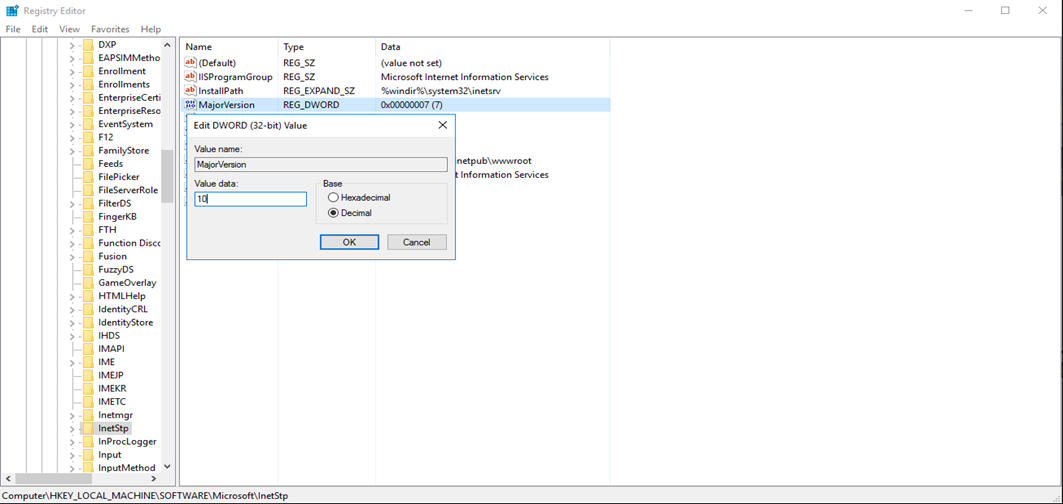Image resolution: width=1063 pixels, height=504 pixels.
Task: Click the InstallPath string value icon
Action: (x=191, y=91)
